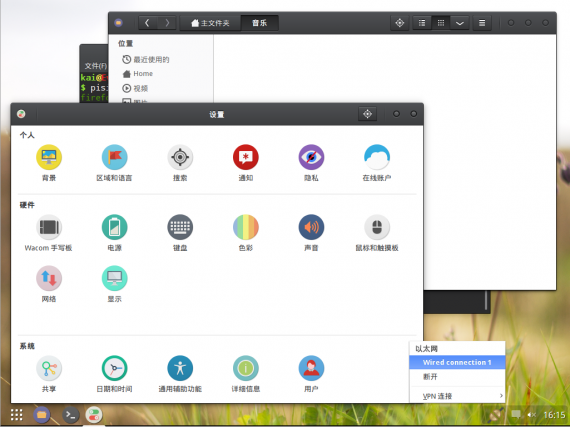Click the file manager window app icon
The width and height of the screenshot is (570, 427).
click(119, 23)
